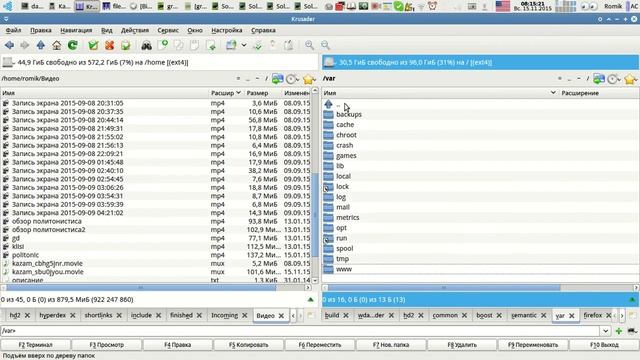Select the spool folder
Screen dimensions: 640x360
344,249
